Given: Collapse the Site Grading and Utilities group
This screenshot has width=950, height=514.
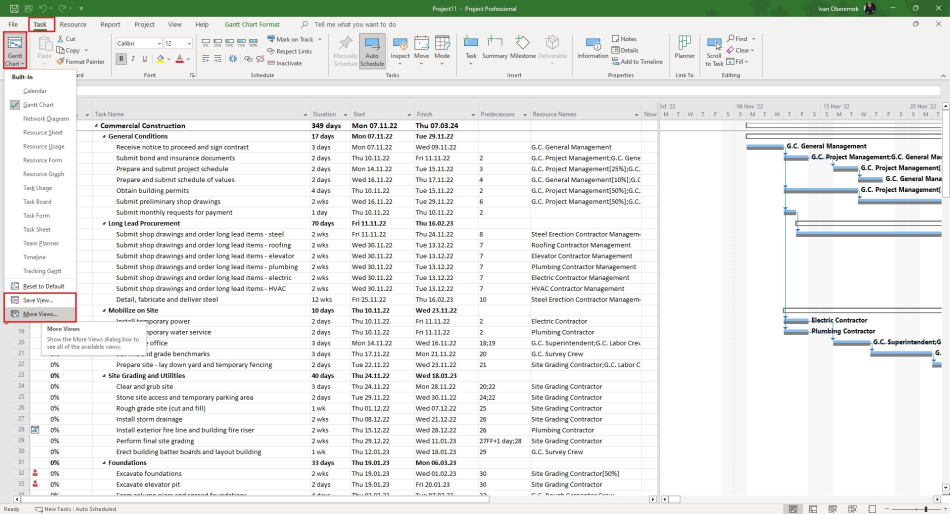Looking at the screenshot, I should click(104, 376).
